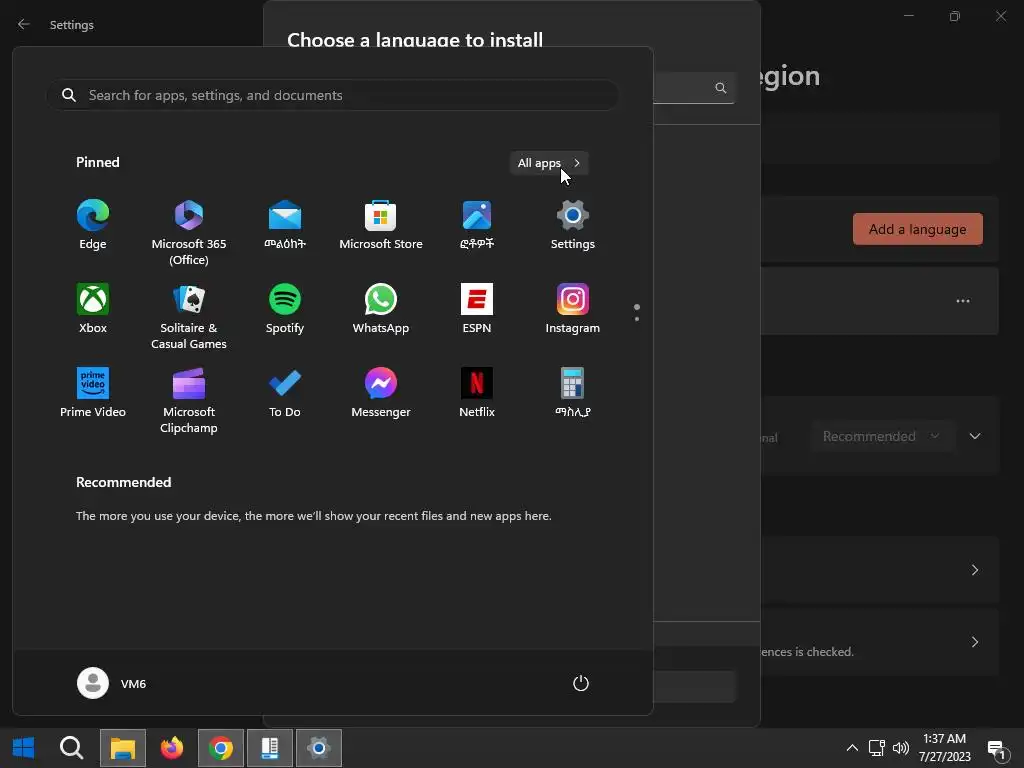Click the Windows Start button on taskbar
The image size is (1024, 768).
24,747
